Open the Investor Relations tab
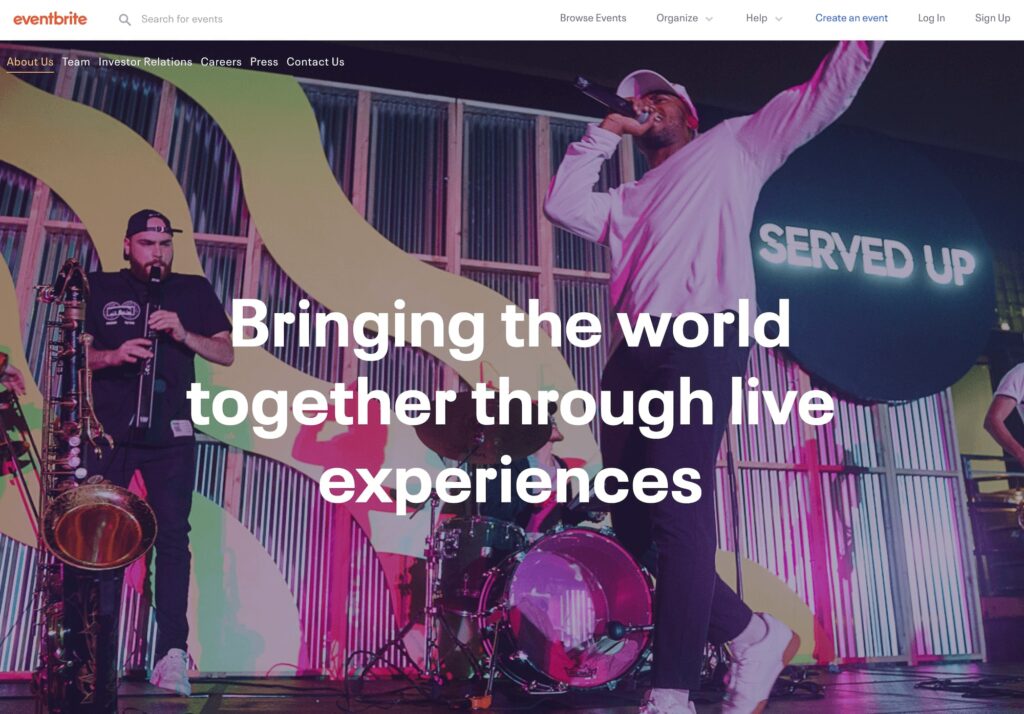Image resolution: width=1024 pixels, height=714 pixels. pos(145,62)
